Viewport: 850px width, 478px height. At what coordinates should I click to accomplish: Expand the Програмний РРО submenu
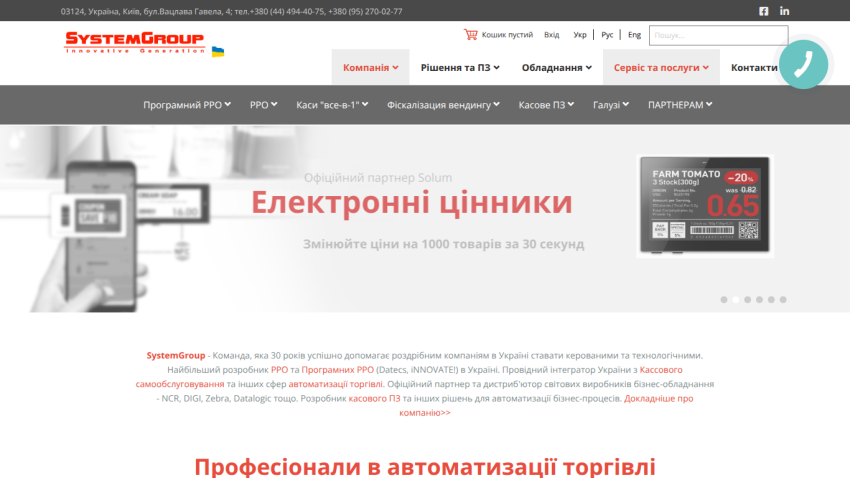click(186, 105)
